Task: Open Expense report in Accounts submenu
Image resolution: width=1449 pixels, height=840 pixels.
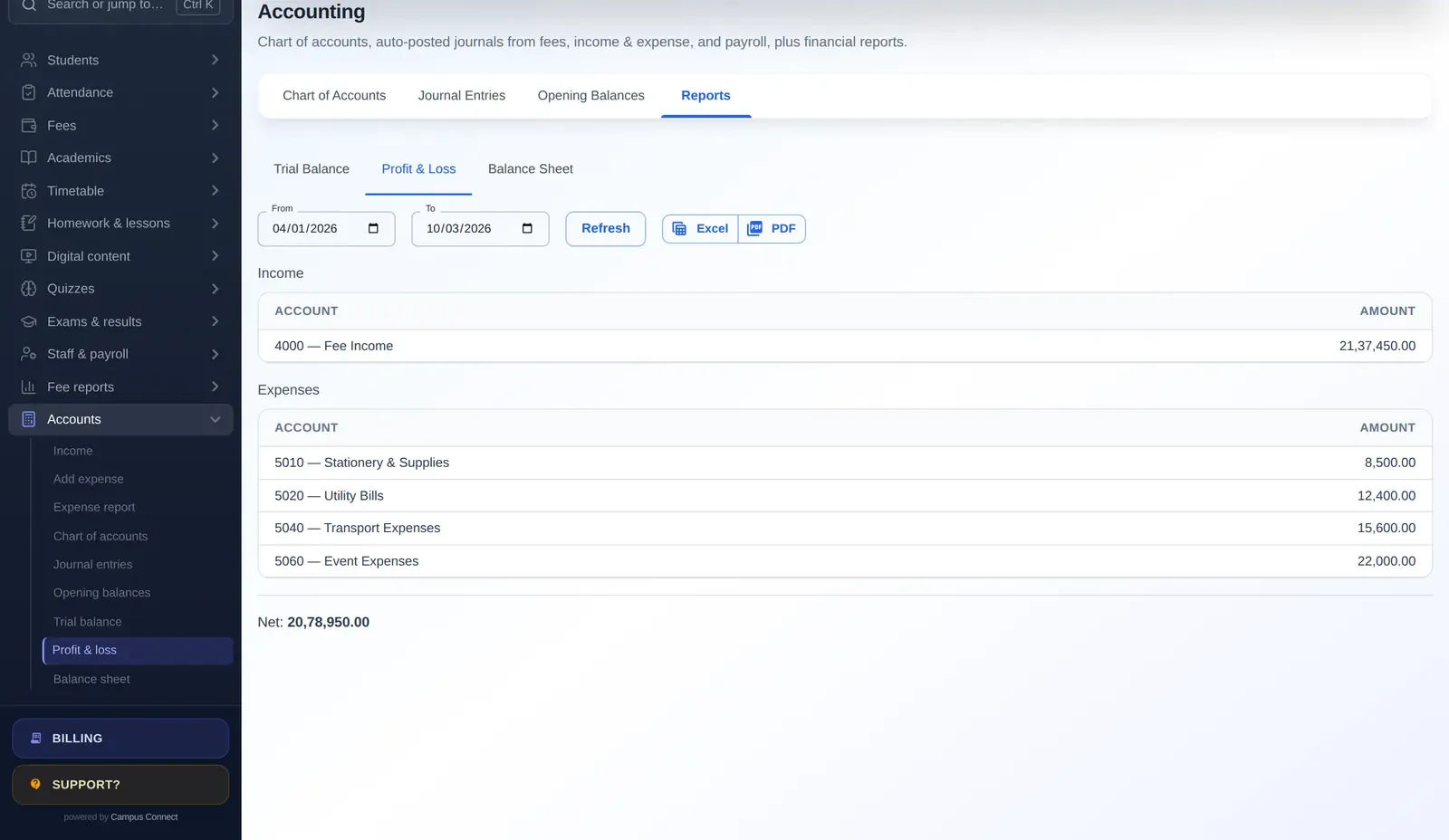Action: [94, 507]
